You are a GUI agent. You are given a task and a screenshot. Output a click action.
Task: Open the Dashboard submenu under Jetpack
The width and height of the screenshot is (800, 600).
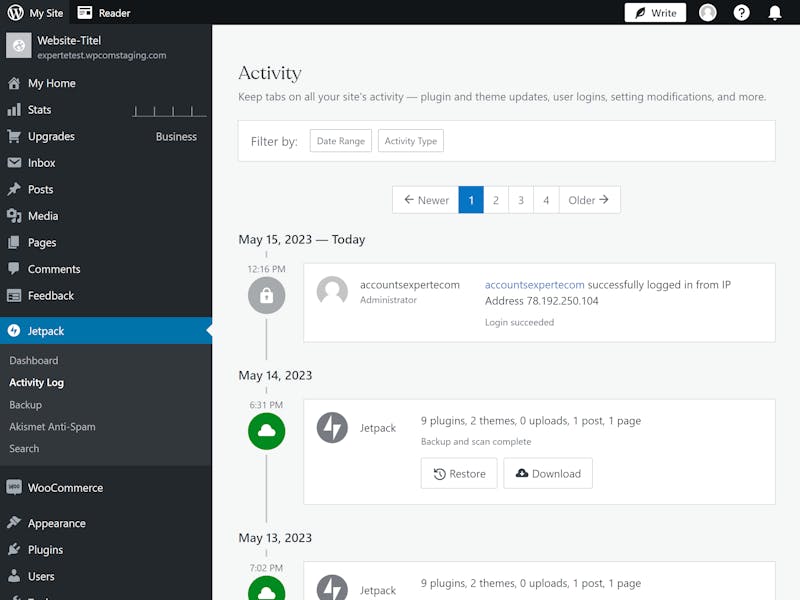click(34, 360)
